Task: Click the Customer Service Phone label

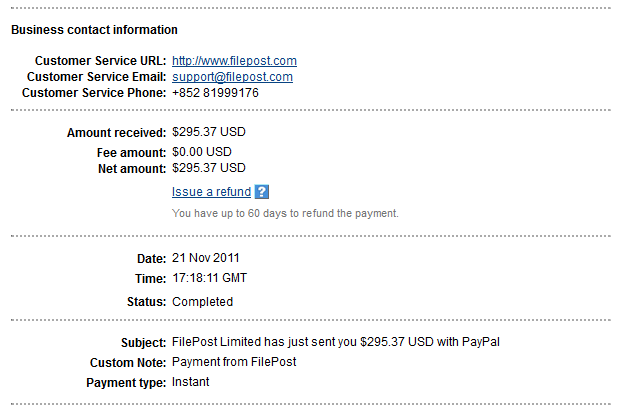Action: tap(94, 93)
